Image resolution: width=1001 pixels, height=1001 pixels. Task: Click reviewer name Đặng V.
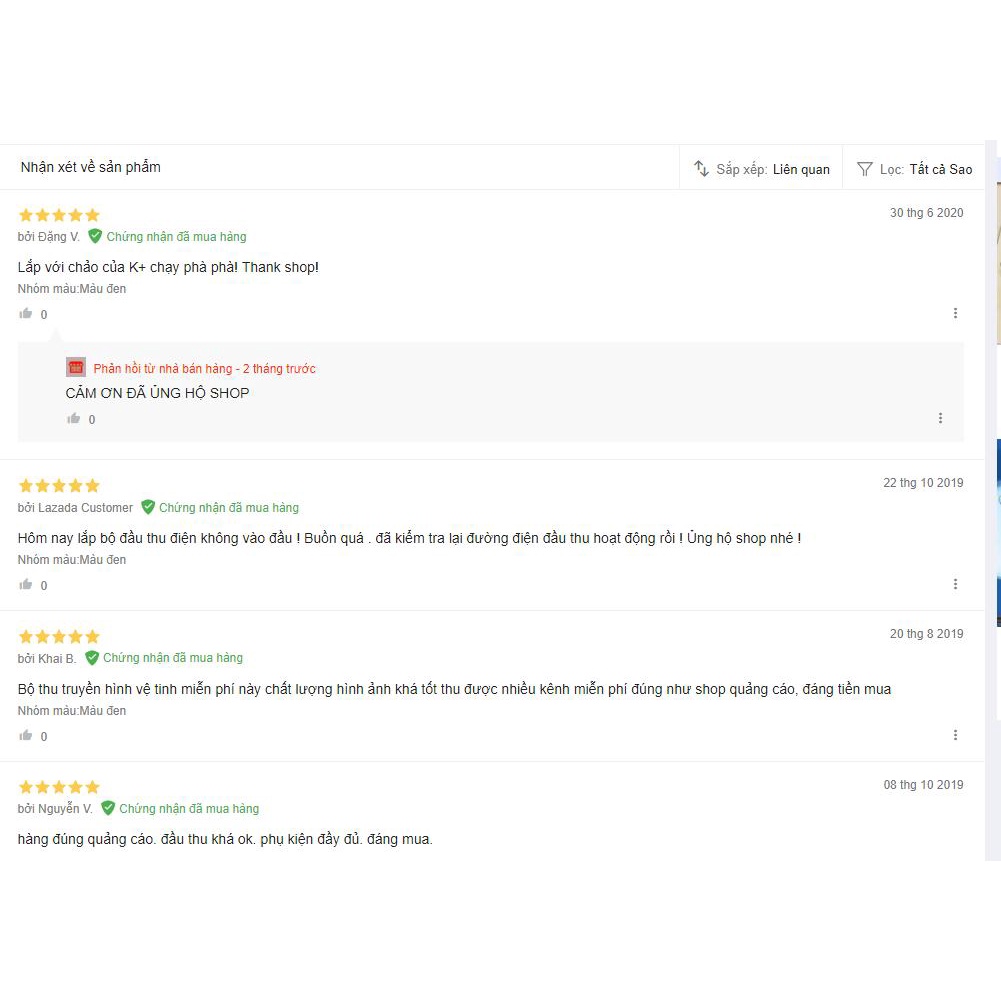tap(58, 237)
